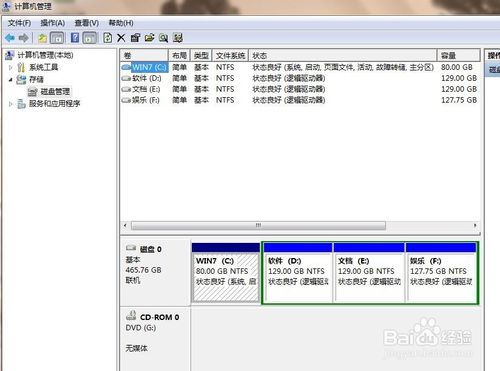Click the 磁盘 0 disk icon
The width and height of the screenshot is (500, 371).
(x=131, y=248)
